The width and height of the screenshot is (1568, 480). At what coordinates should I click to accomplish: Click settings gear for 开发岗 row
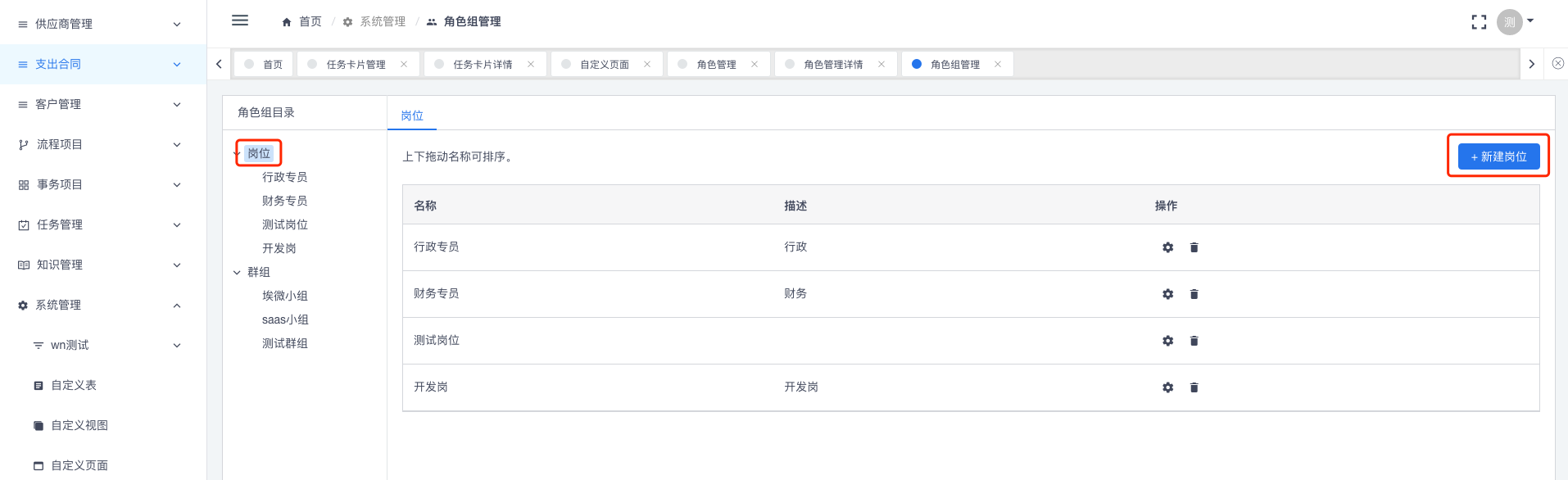pos(1168,387)
